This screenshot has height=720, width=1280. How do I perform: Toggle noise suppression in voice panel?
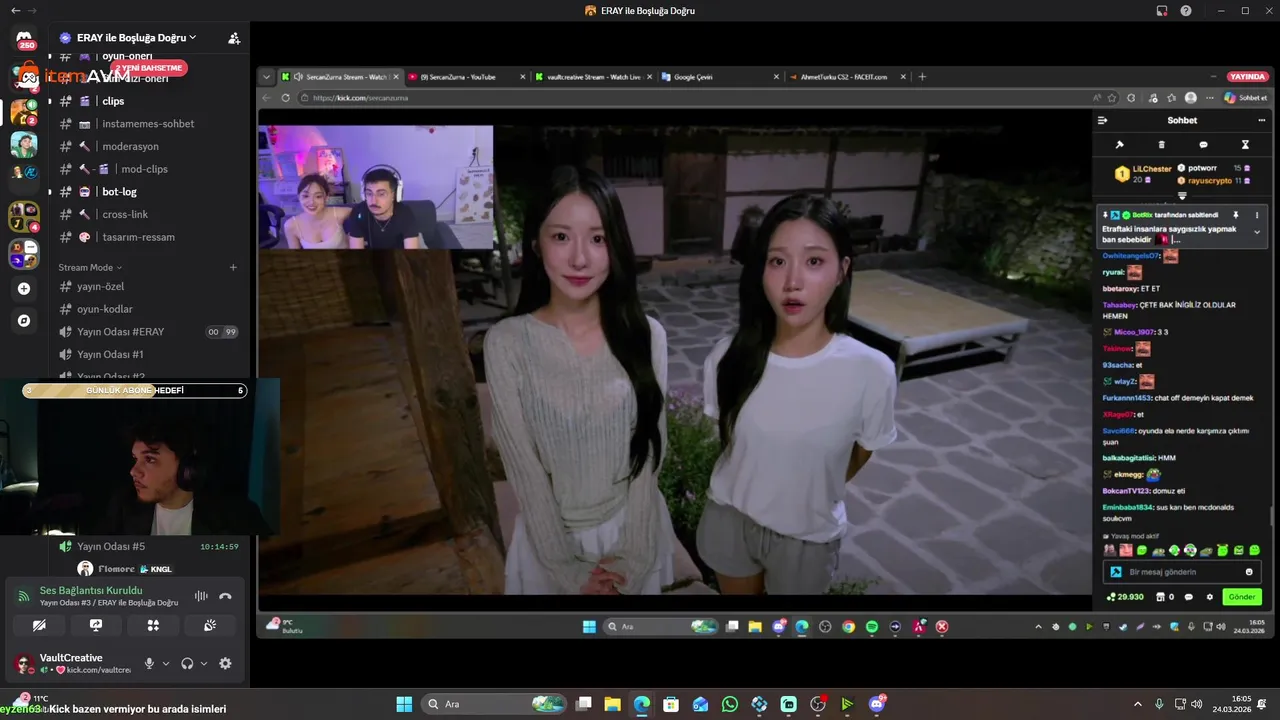[x=201, y=596]
